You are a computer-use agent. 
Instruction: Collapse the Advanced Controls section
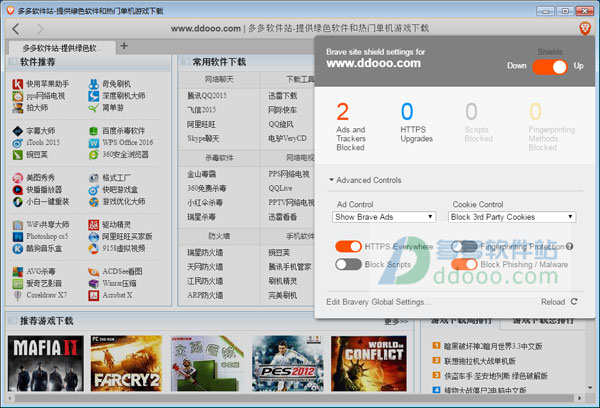point(365,180)
